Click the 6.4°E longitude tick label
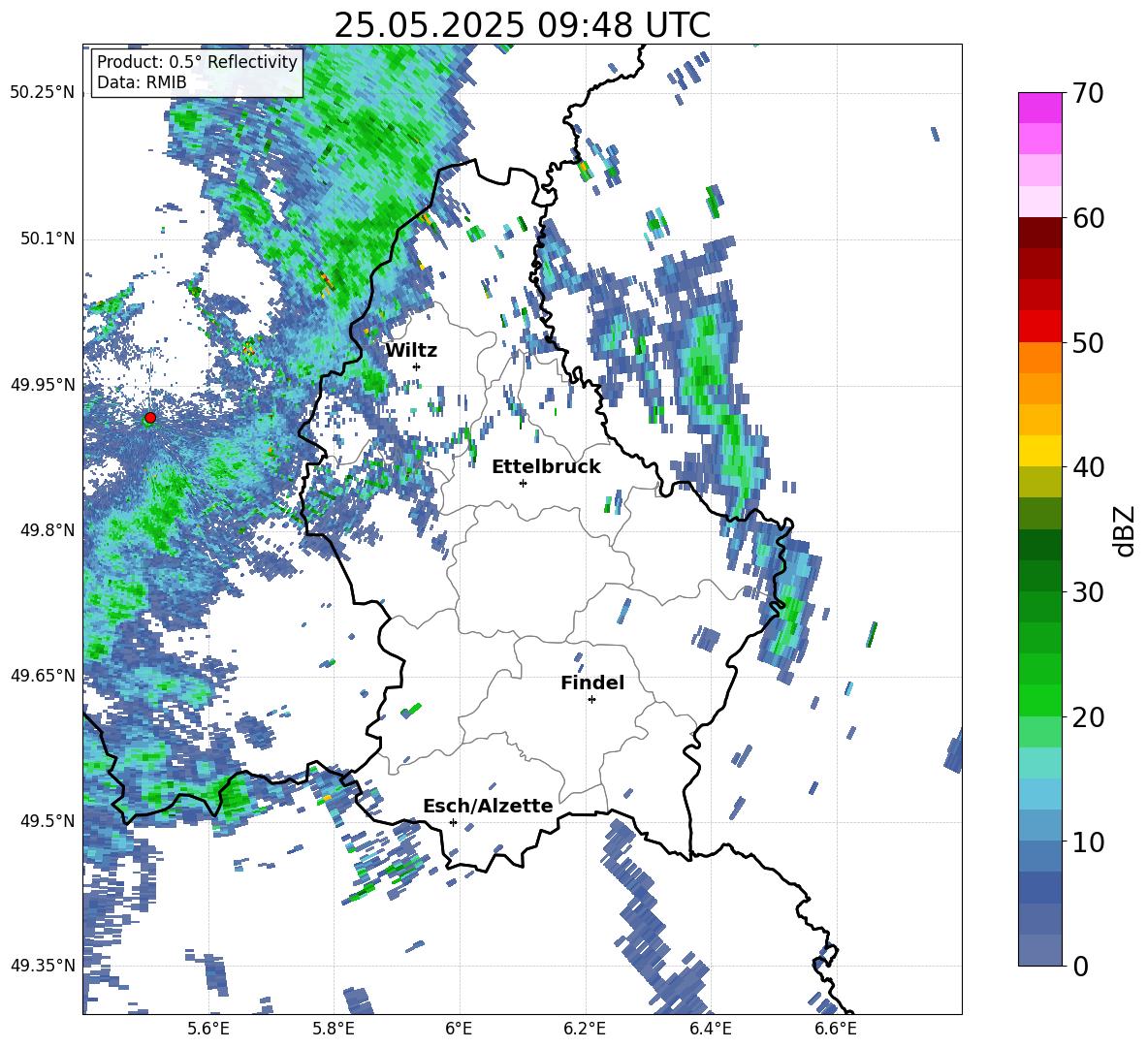This screenshot has height=1048, width=1148. point(710,1029)
